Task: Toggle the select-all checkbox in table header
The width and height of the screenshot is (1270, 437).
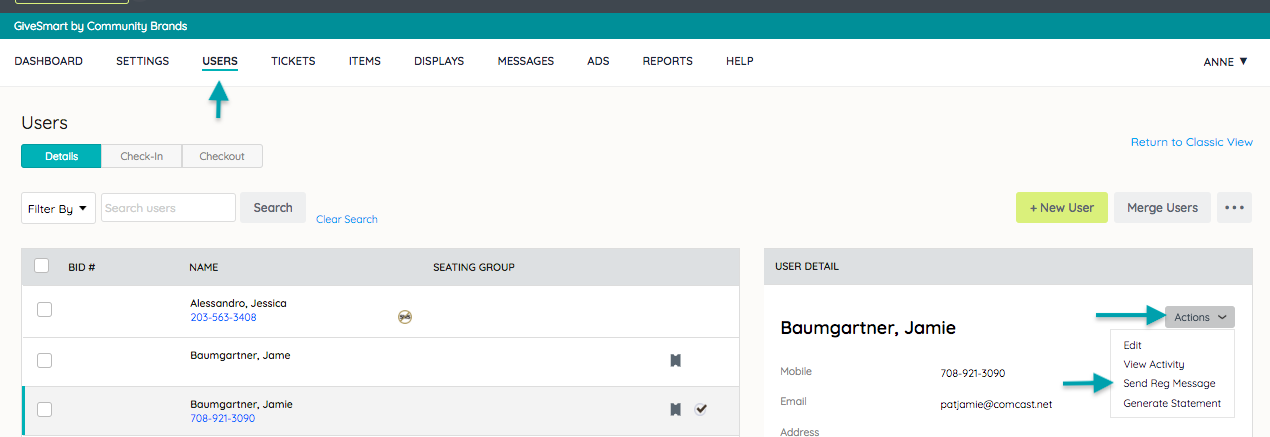Action: pos(42,266)
